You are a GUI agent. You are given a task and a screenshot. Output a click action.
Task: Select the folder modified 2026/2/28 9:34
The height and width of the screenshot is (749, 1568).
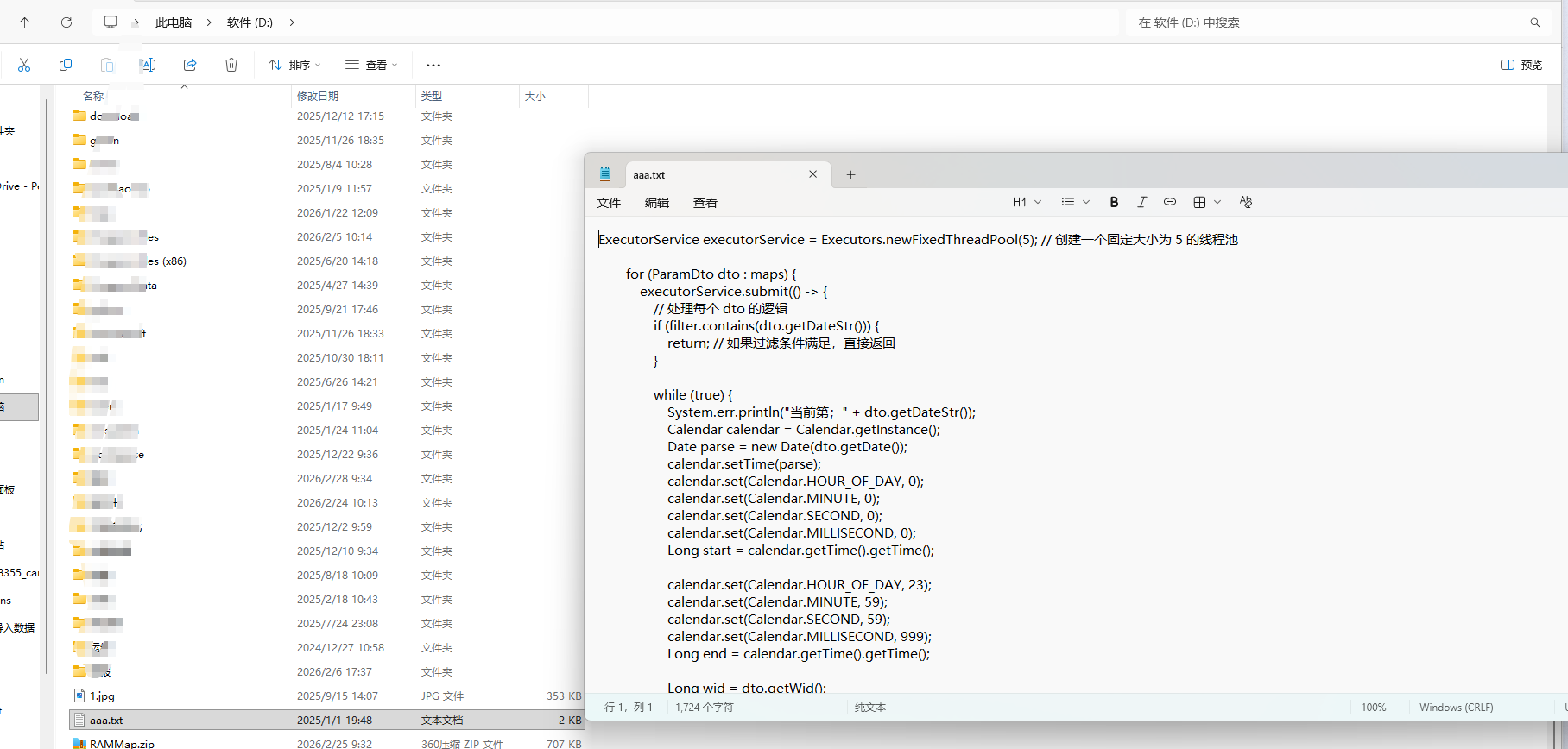(326, 478)
